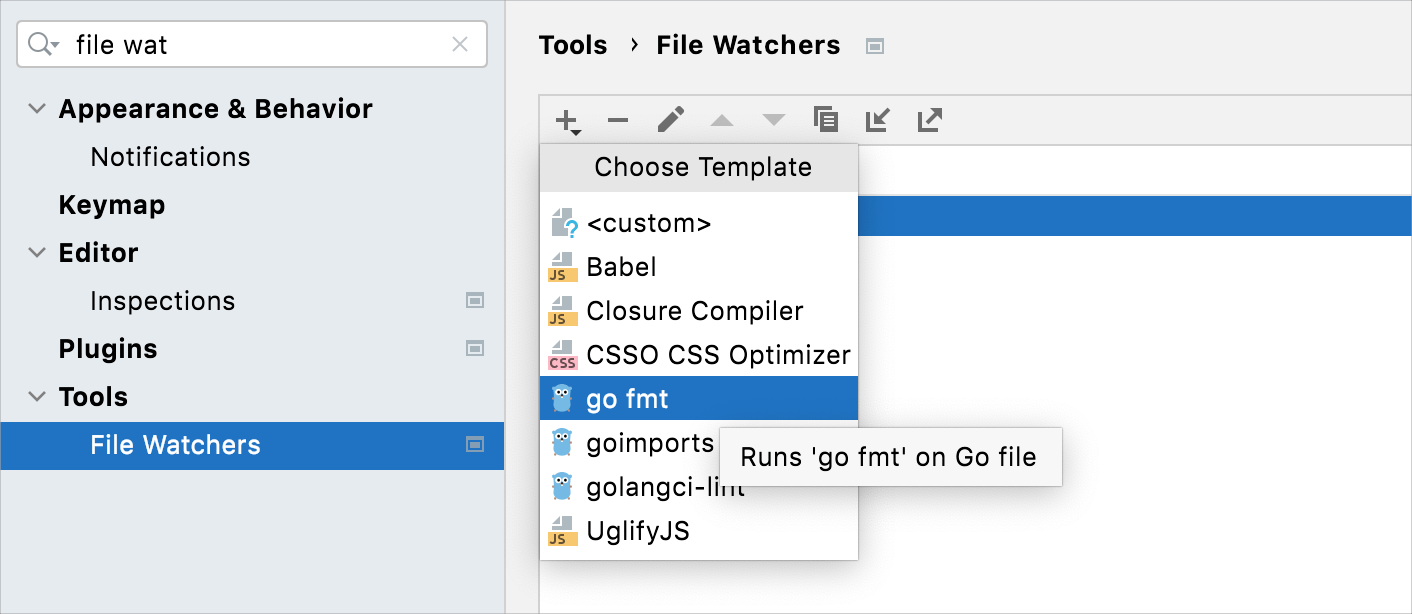Viewport: 1412px width, 614px height.
Task: Click the Add Watcher plus icon
Action: 565,119
